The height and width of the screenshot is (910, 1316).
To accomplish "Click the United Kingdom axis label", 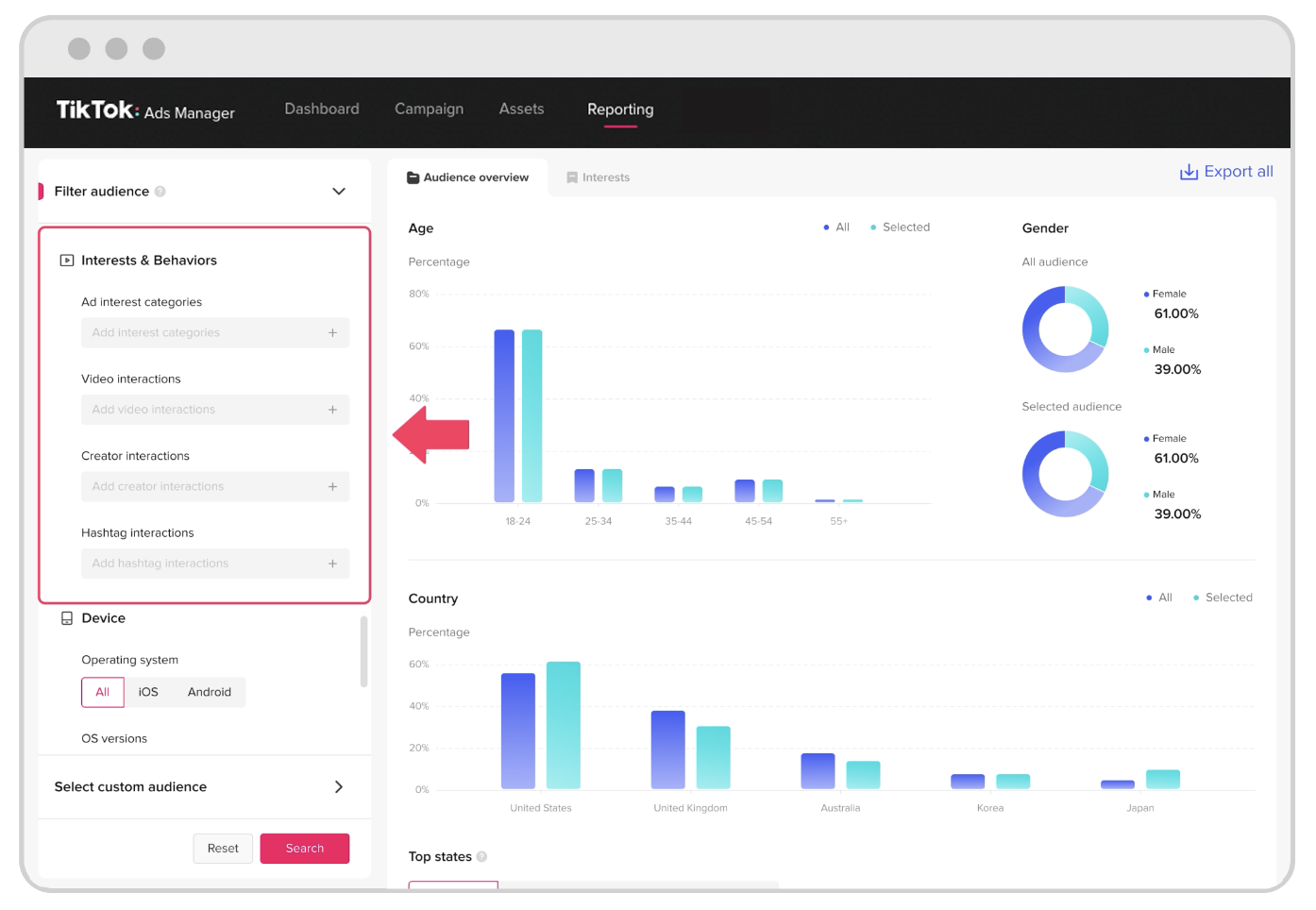I will point(691,808).
